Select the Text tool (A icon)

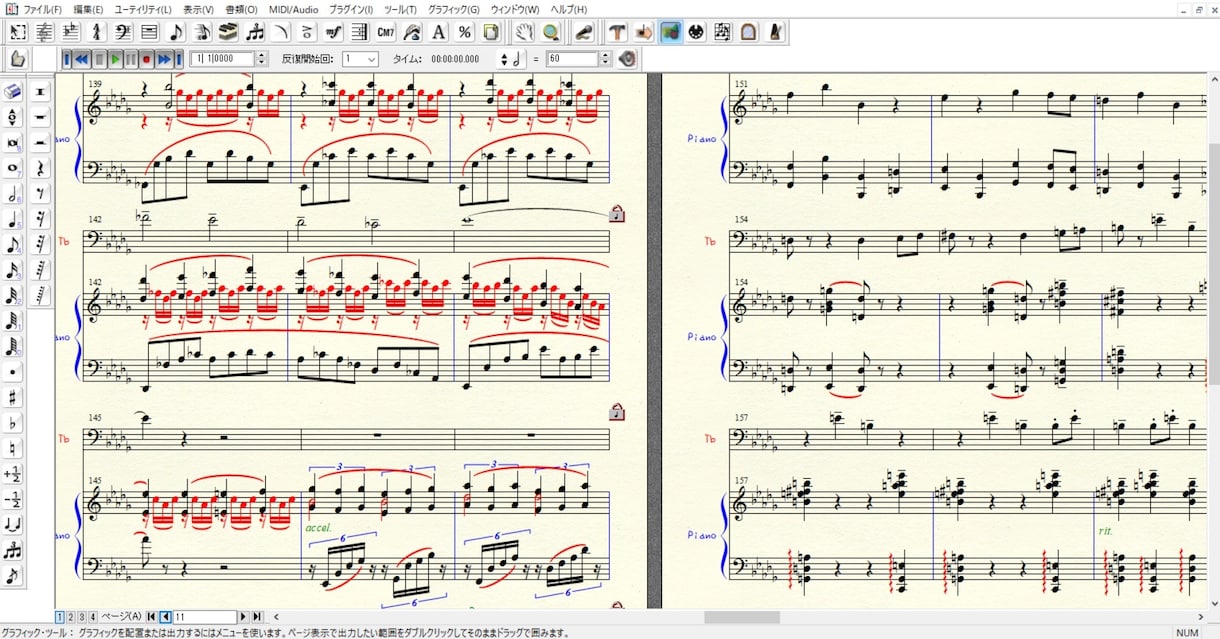(438, 32)
